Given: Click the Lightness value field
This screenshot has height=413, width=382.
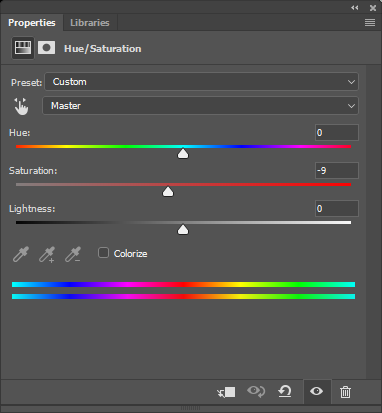Looking at the screenshot, I should (337, 209).
